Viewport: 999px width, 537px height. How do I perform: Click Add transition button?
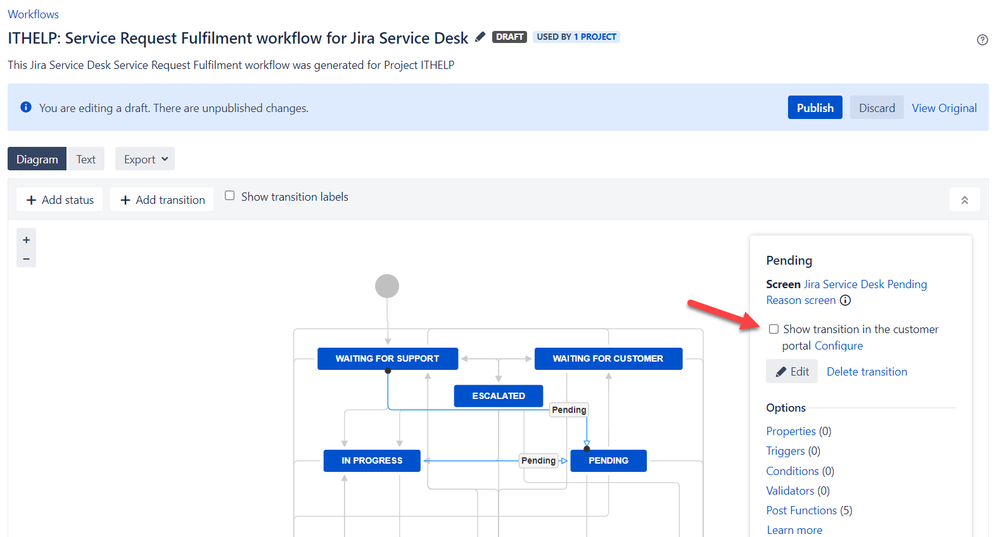(162, 199)
